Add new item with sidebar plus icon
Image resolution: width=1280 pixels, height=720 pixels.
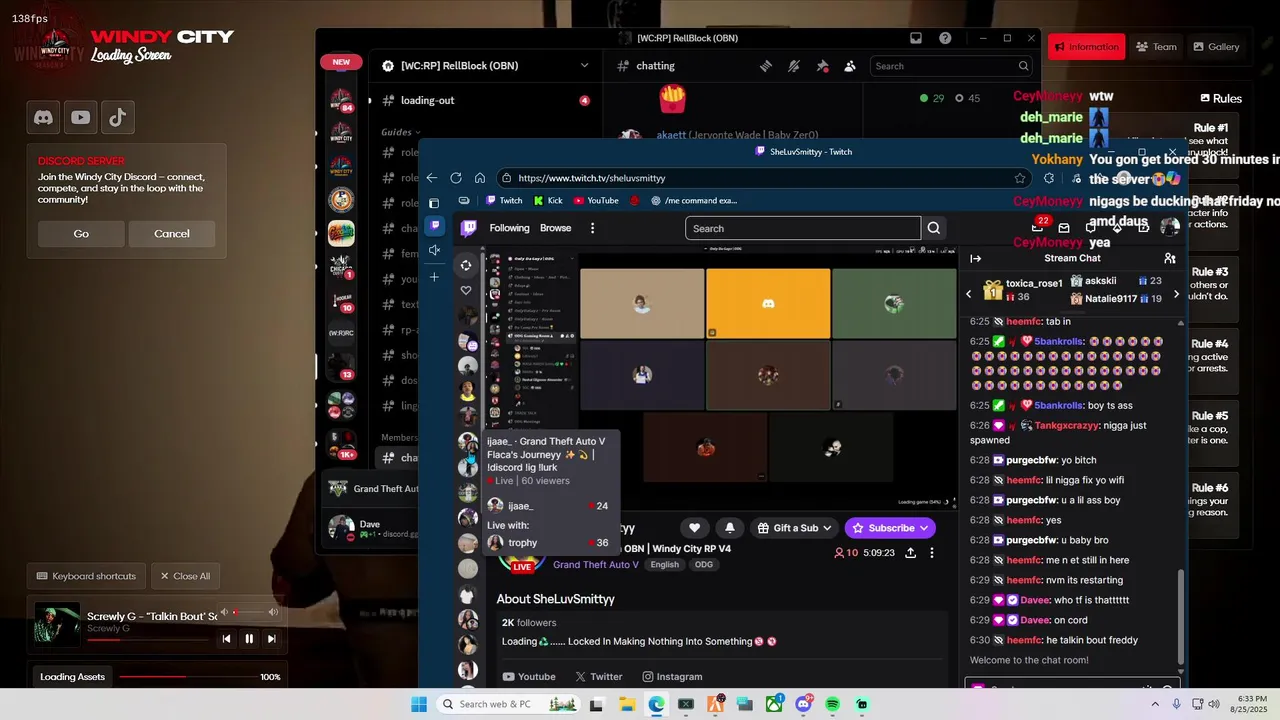tap(434, 277)
